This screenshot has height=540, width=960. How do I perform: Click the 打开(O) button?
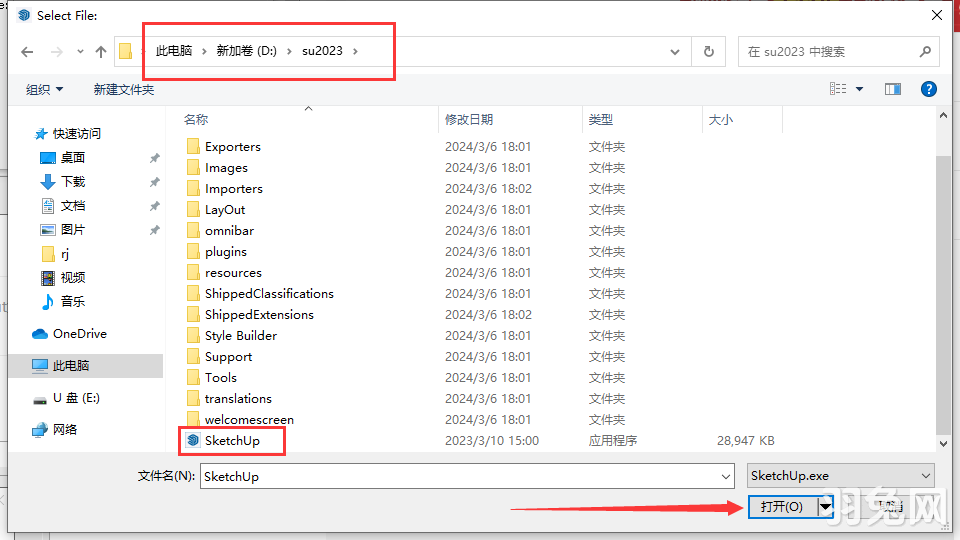click(782, 506)
